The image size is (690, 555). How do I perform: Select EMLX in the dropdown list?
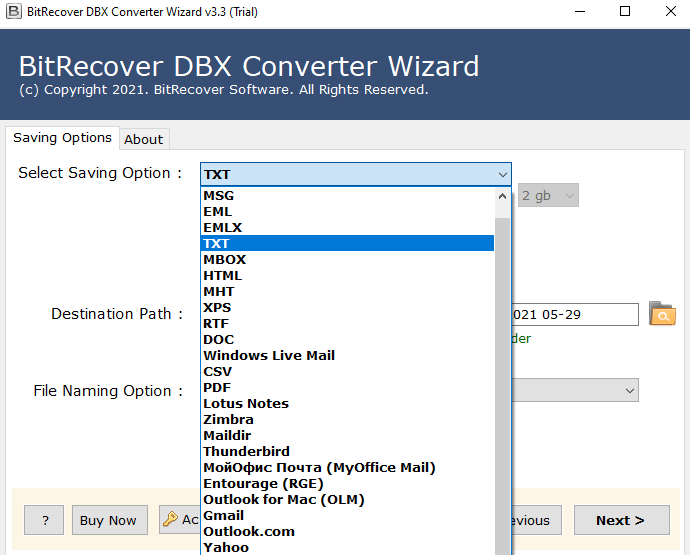[347, 227]
